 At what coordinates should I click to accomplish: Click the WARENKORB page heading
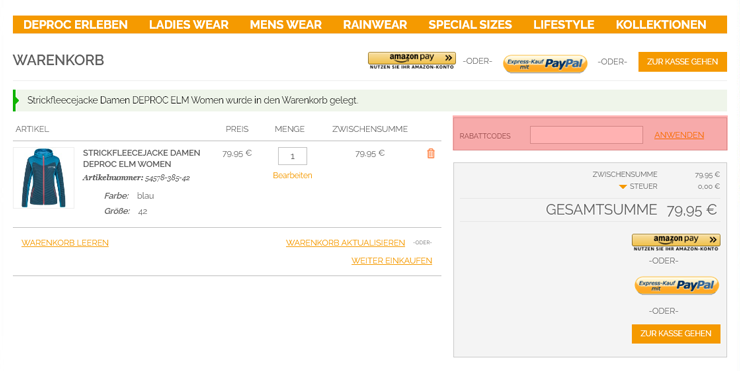point(59,60)
